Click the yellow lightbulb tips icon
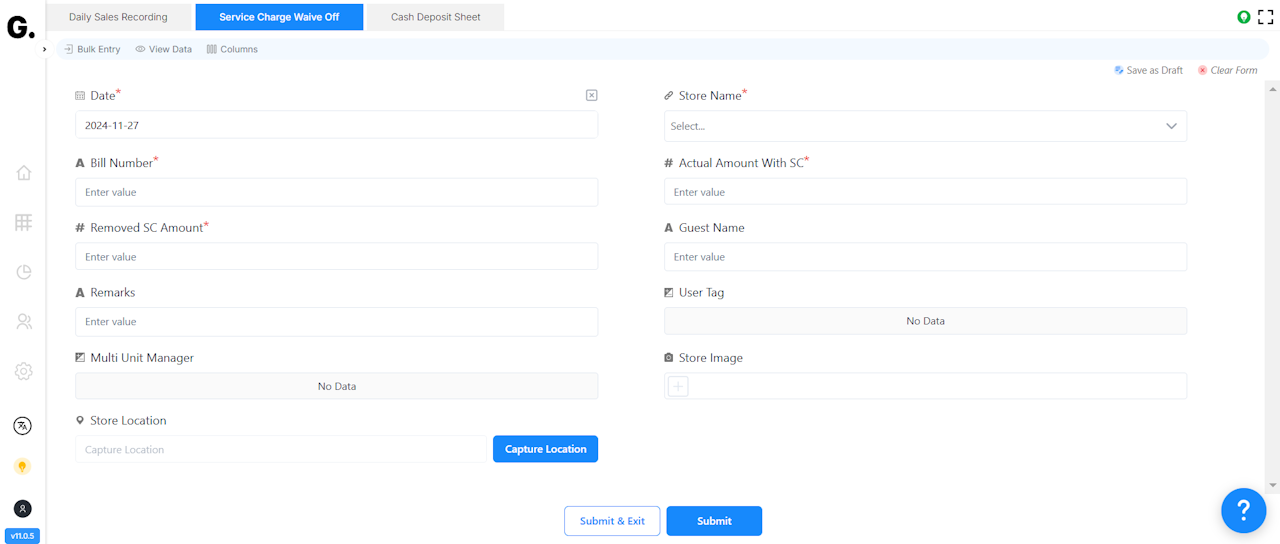This screenshot has width=1280, height=544. coord(23,466)
